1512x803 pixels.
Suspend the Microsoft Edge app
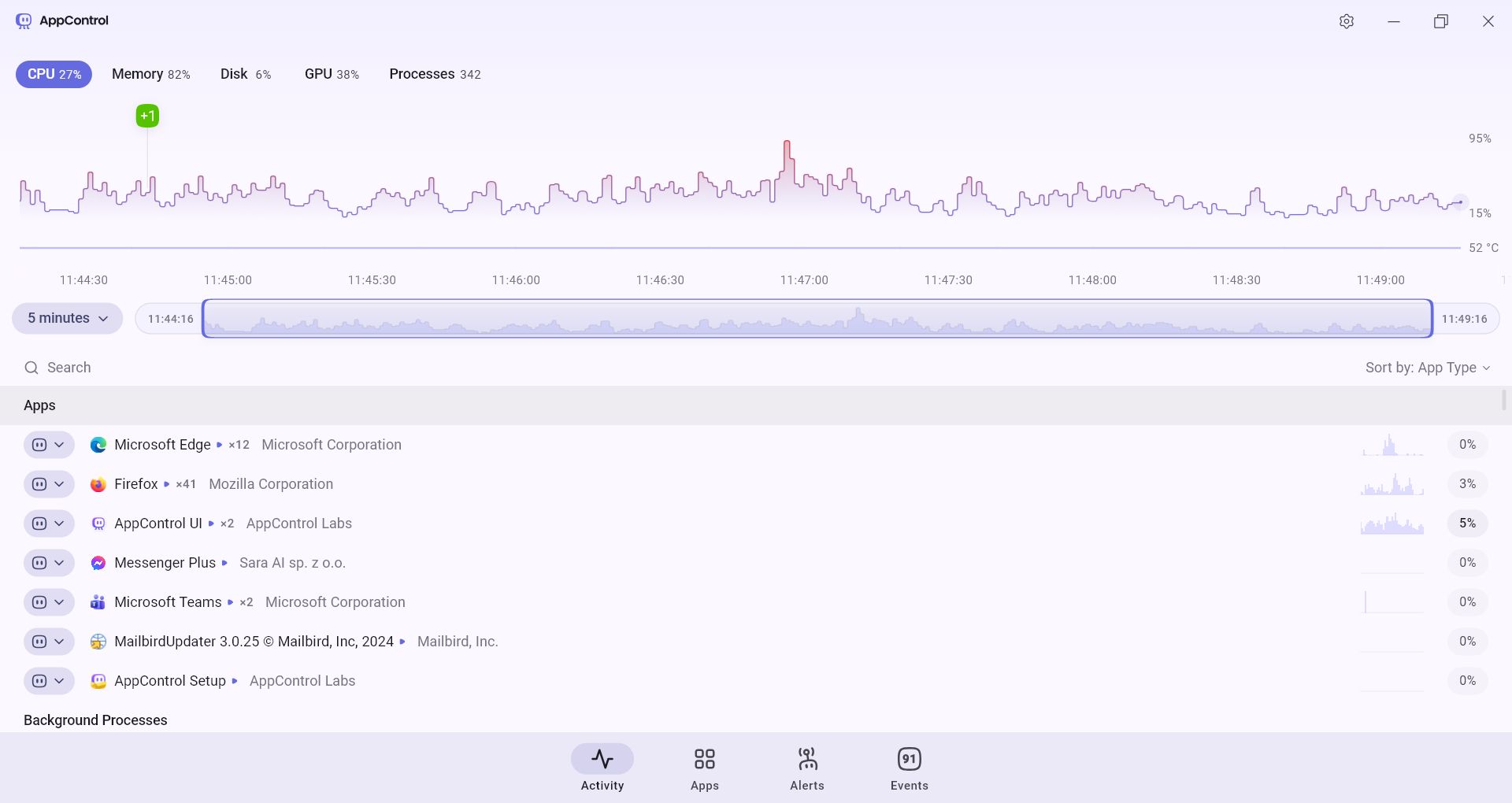pyautogui.click(x=39, y=444)
